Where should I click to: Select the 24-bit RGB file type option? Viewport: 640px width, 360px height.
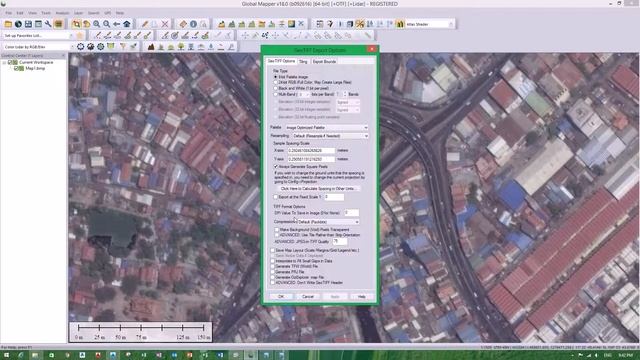(x=276, y=82)
